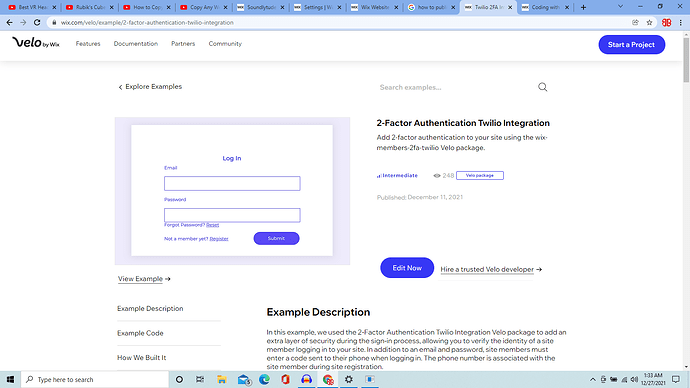Click the Start a Project button
The image size is (690, 388).
(631, 44)
